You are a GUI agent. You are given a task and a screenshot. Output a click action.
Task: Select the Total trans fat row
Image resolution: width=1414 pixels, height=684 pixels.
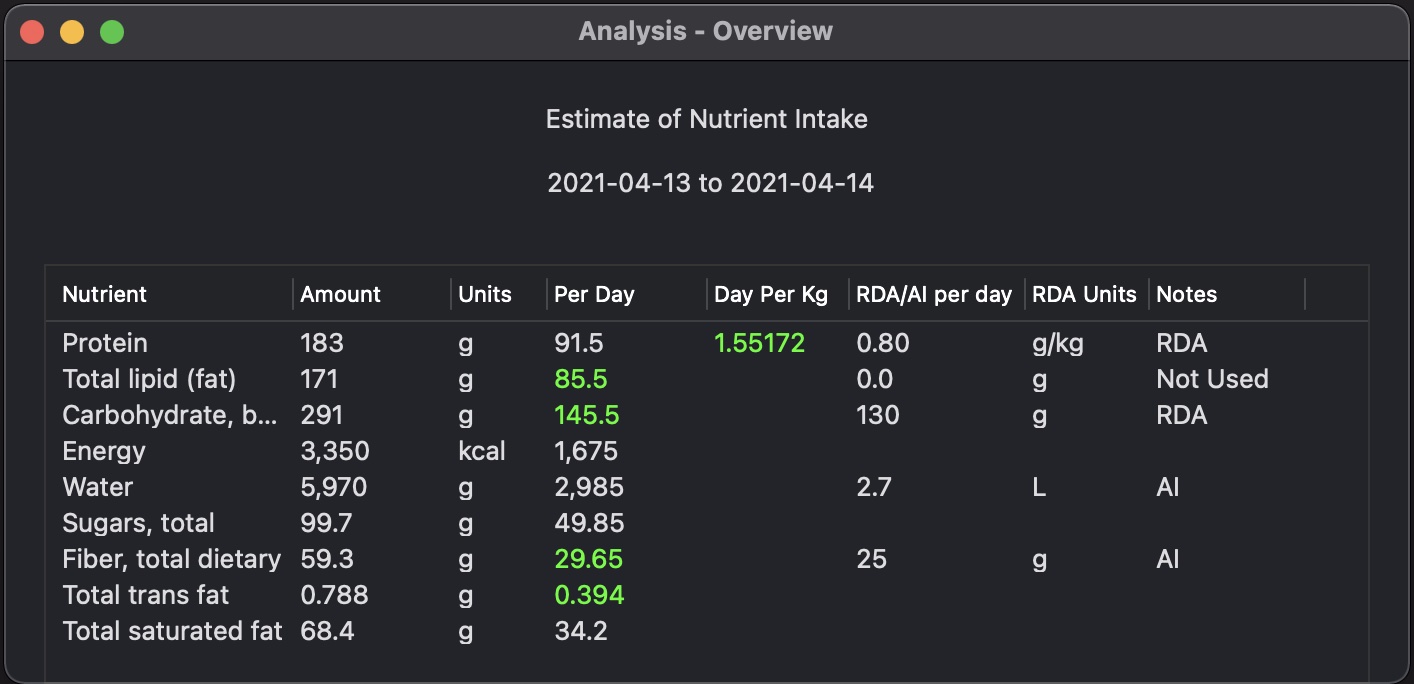pyautogui.click(x=146, y=595)
